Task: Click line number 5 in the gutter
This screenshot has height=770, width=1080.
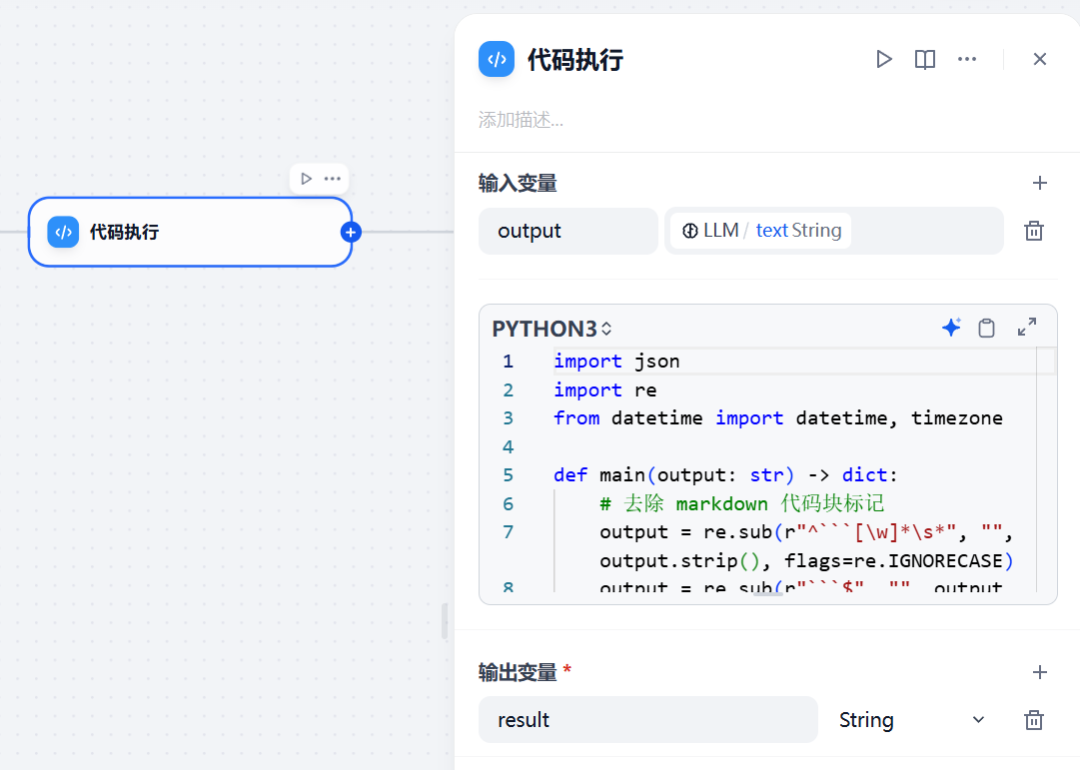Action: 508,475
